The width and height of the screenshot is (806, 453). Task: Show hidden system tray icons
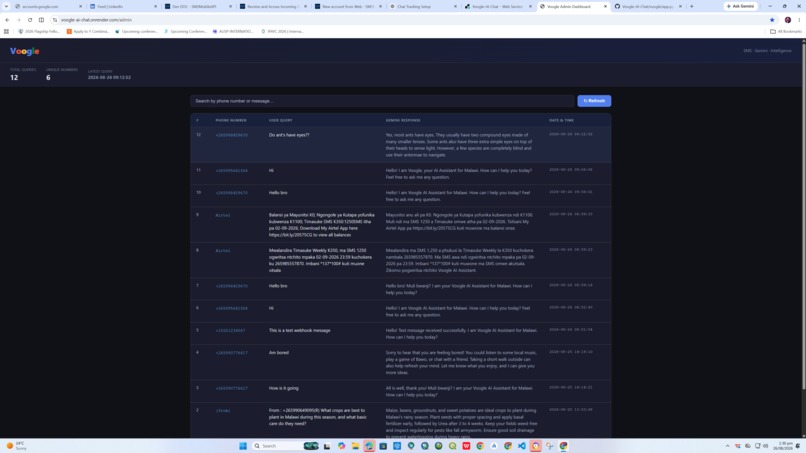pos(727,446)
